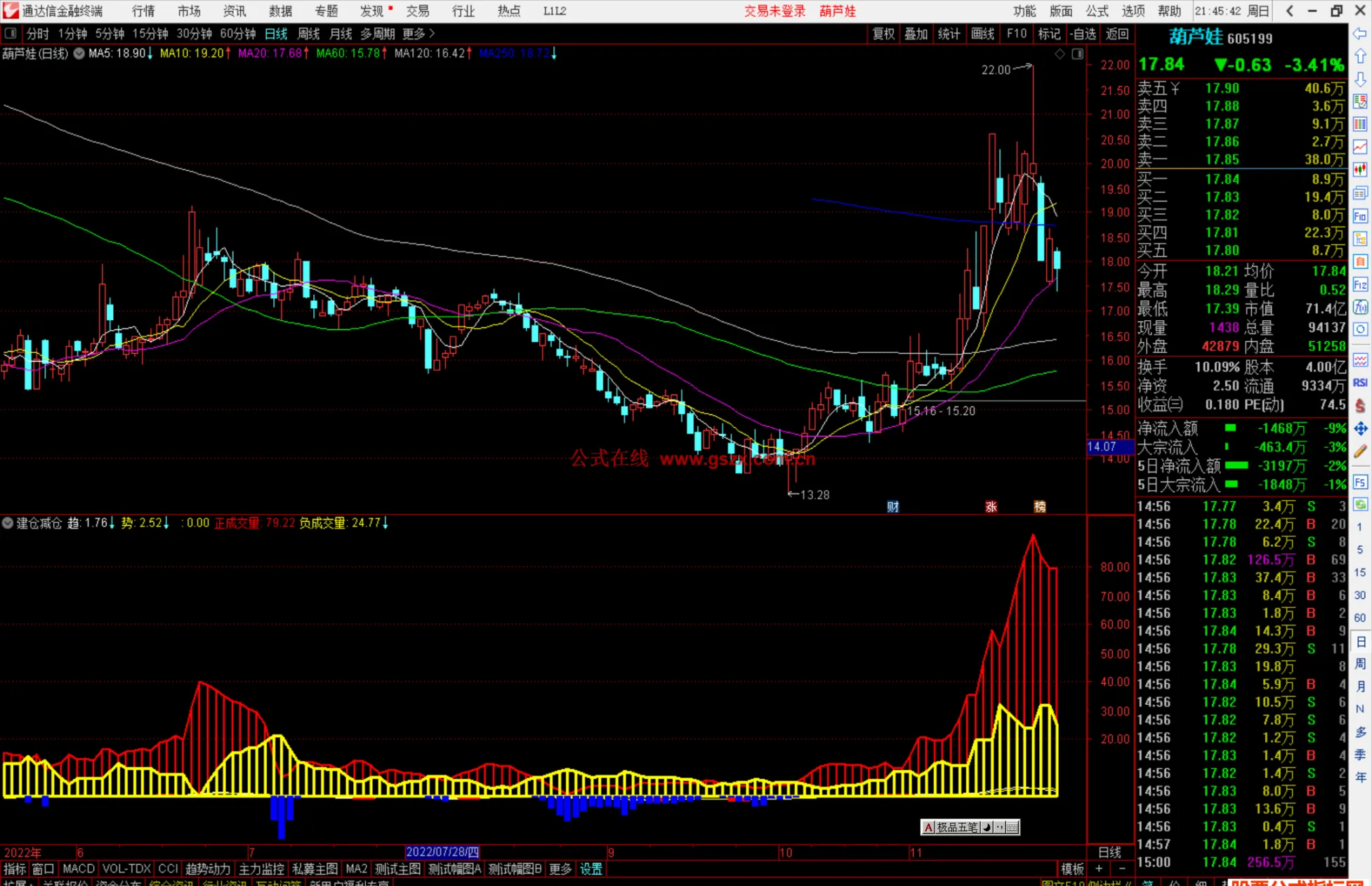The image size is (1372, 886).
Task: Click the 叠加 overlay button
Action: (x=916, y=34)
